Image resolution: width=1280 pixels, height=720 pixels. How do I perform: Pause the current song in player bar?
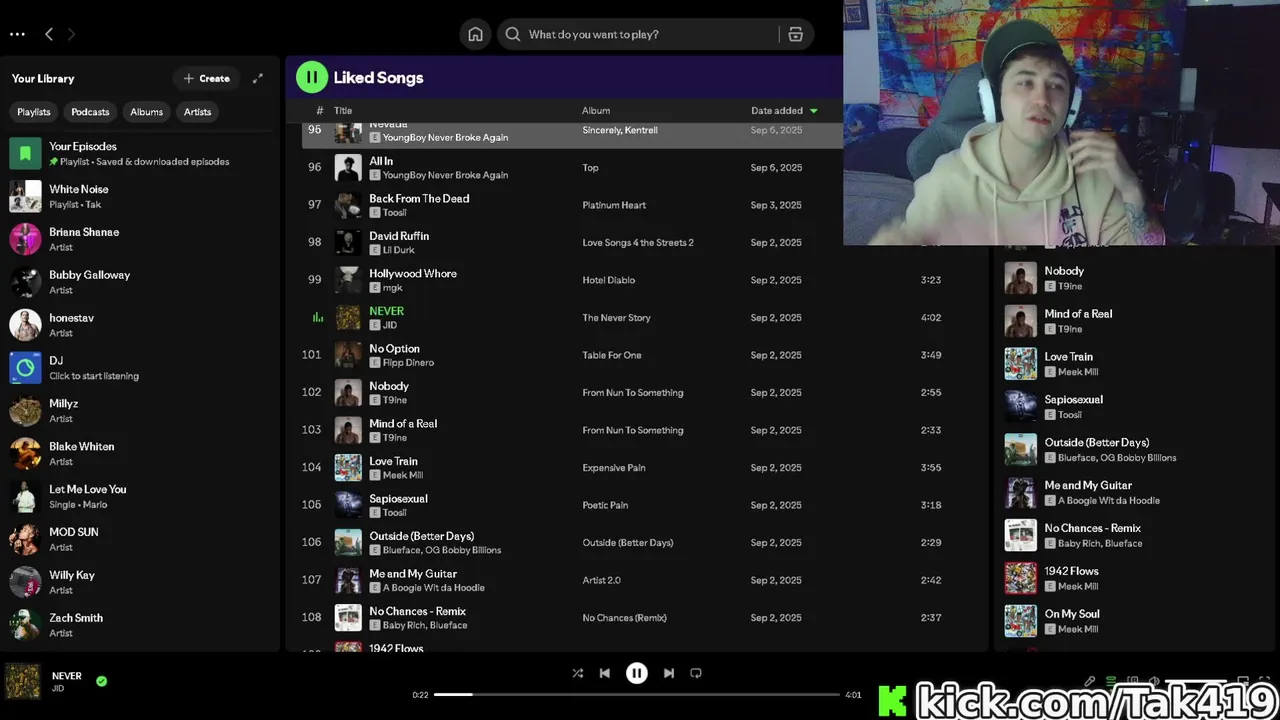pos(637,673)
